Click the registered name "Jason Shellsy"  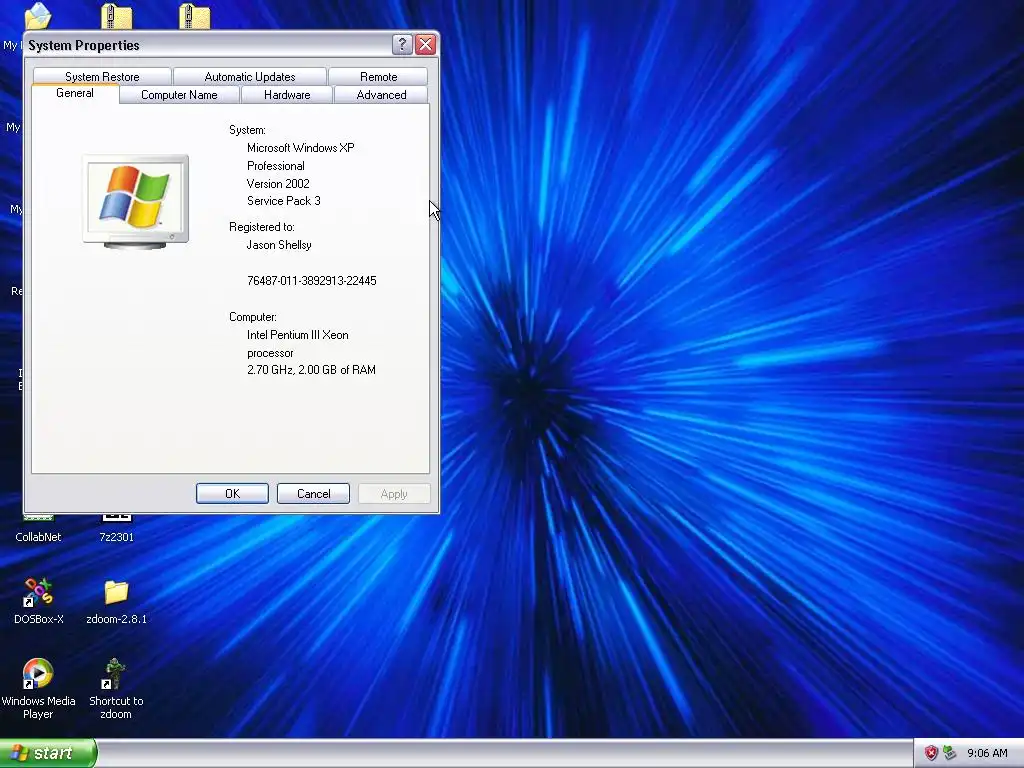[279, 245]
